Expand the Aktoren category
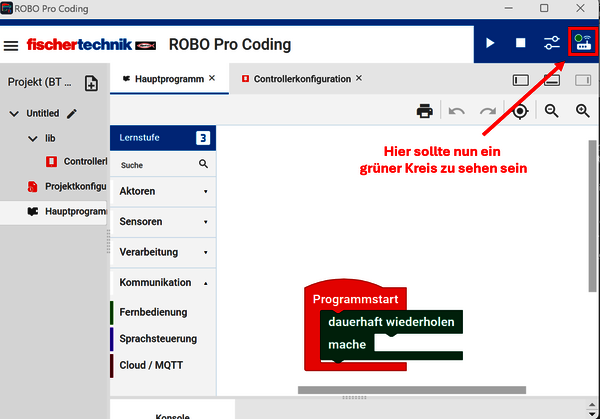The height and width of the screenshot is (419, 600). coord(163,191)
